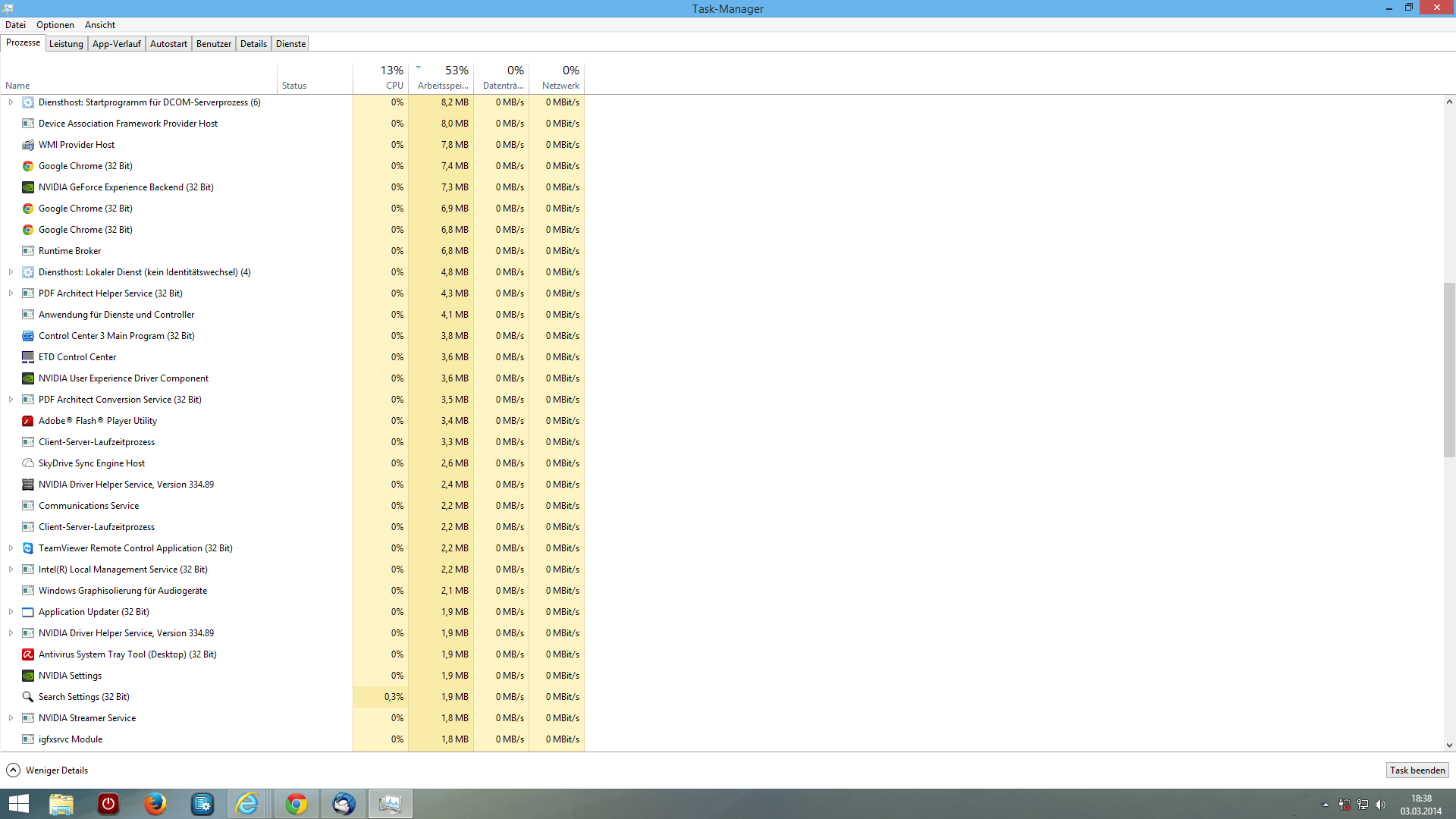Open the Optionen menu
This screenshot has width=1456, height=819.
point(55,25)
